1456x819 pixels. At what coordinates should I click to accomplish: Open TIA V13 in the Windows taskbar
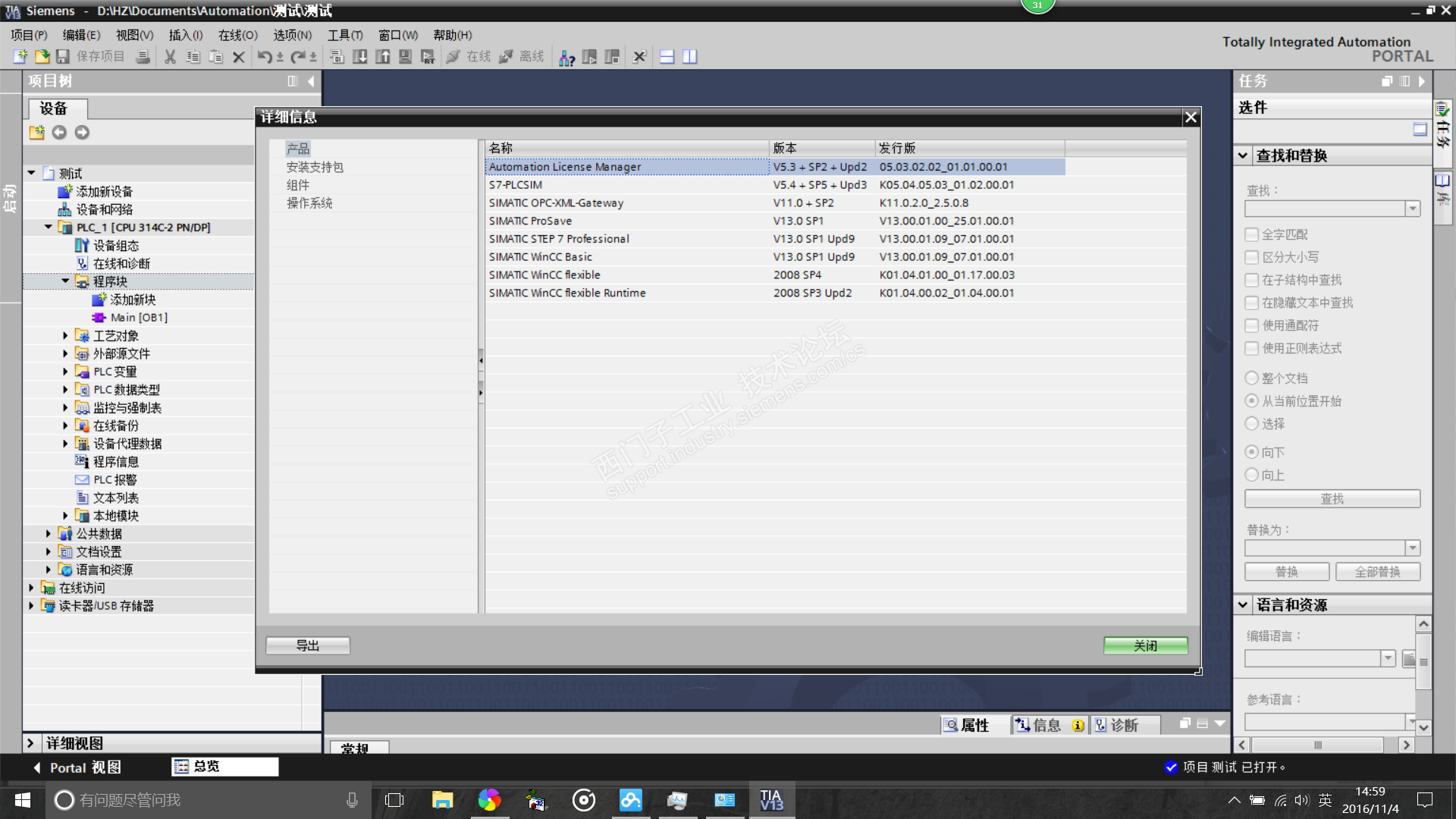pyautogui.click(x=771, y=800)
